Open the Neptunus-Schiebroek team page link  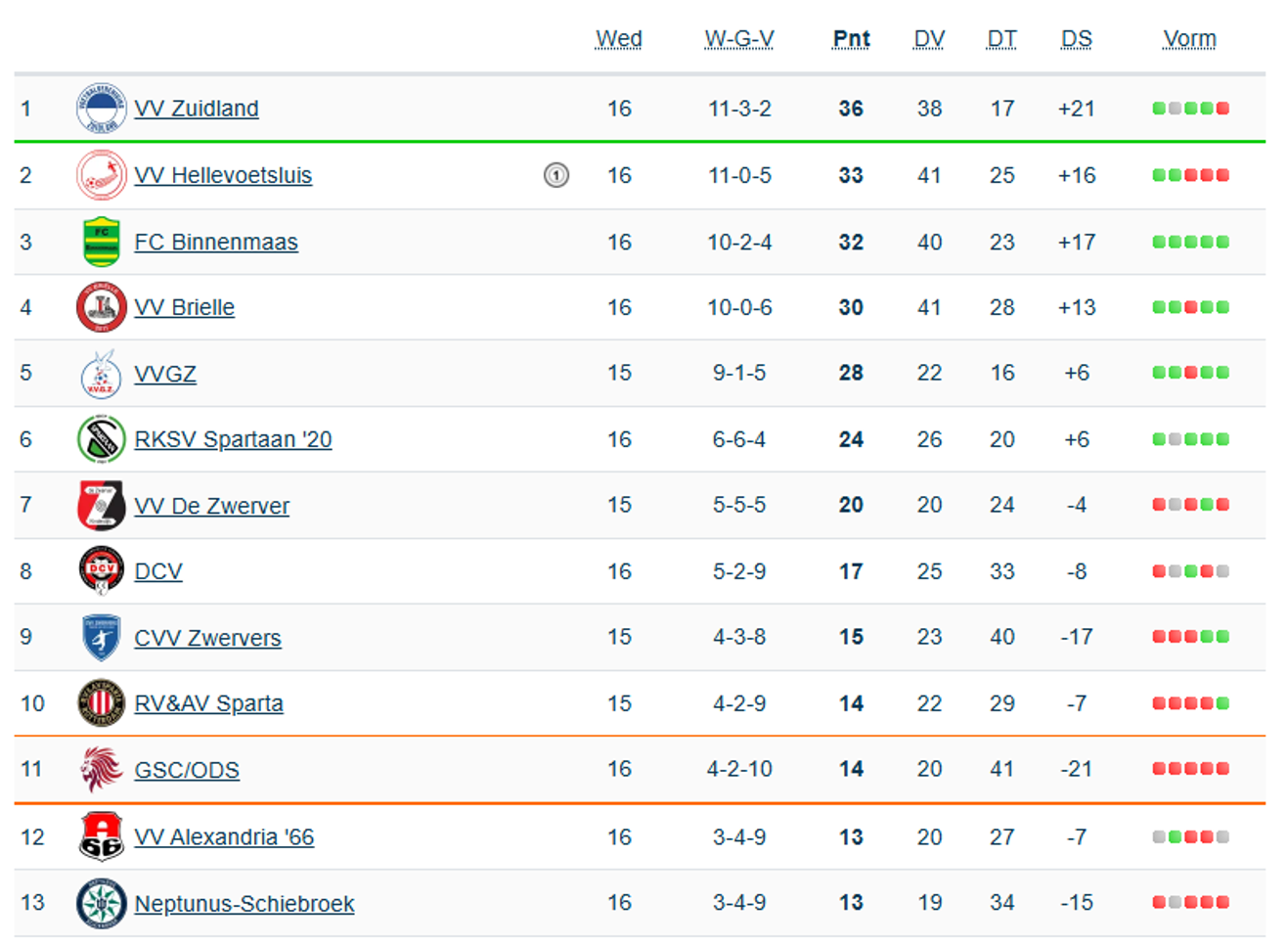(x=244, y=903)
